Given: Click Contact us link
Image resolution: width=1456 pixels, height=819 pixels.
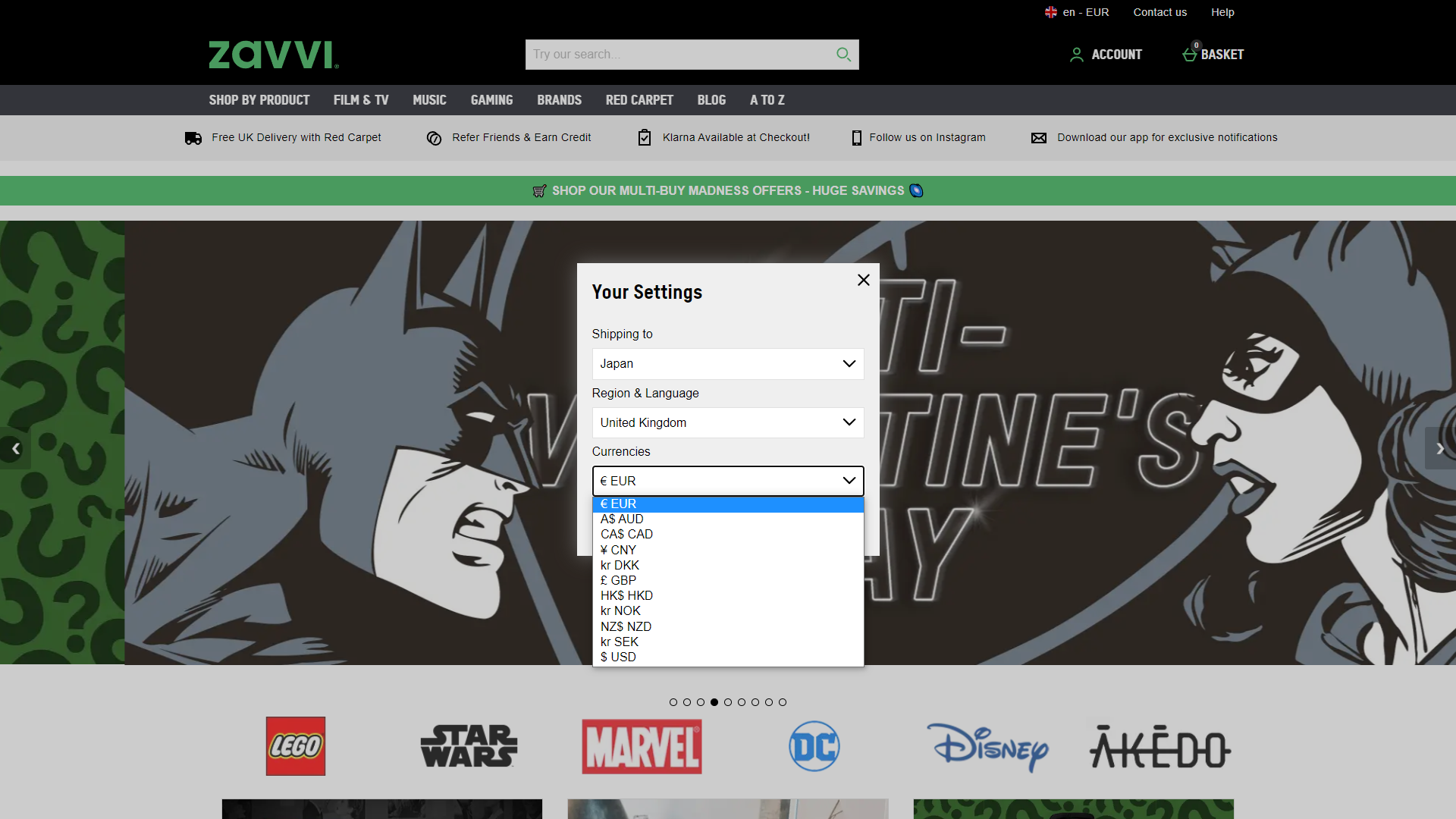Looking at the screenshot, I should point(1160,12).
